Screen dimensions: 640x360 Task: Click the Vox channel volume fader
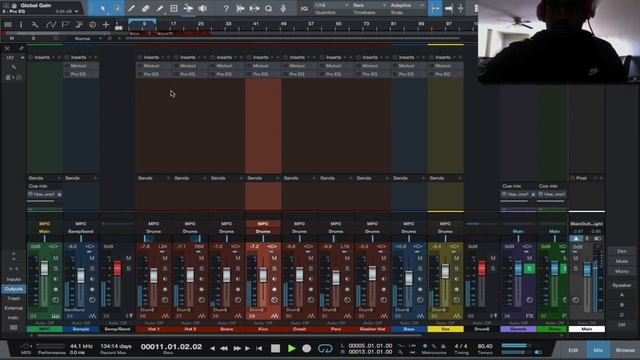coord(445,271)
